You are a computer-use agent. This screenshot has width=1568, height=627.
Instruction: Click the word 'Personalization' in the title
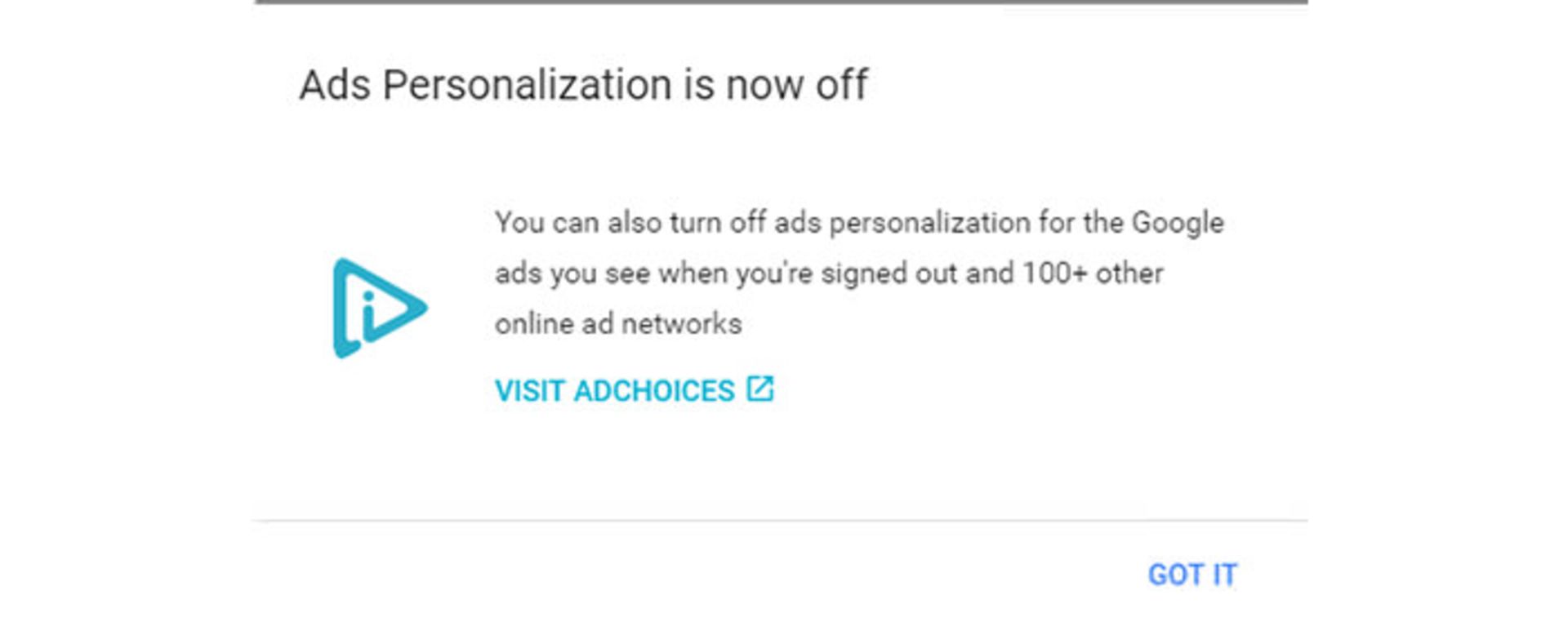click(528, 85)
